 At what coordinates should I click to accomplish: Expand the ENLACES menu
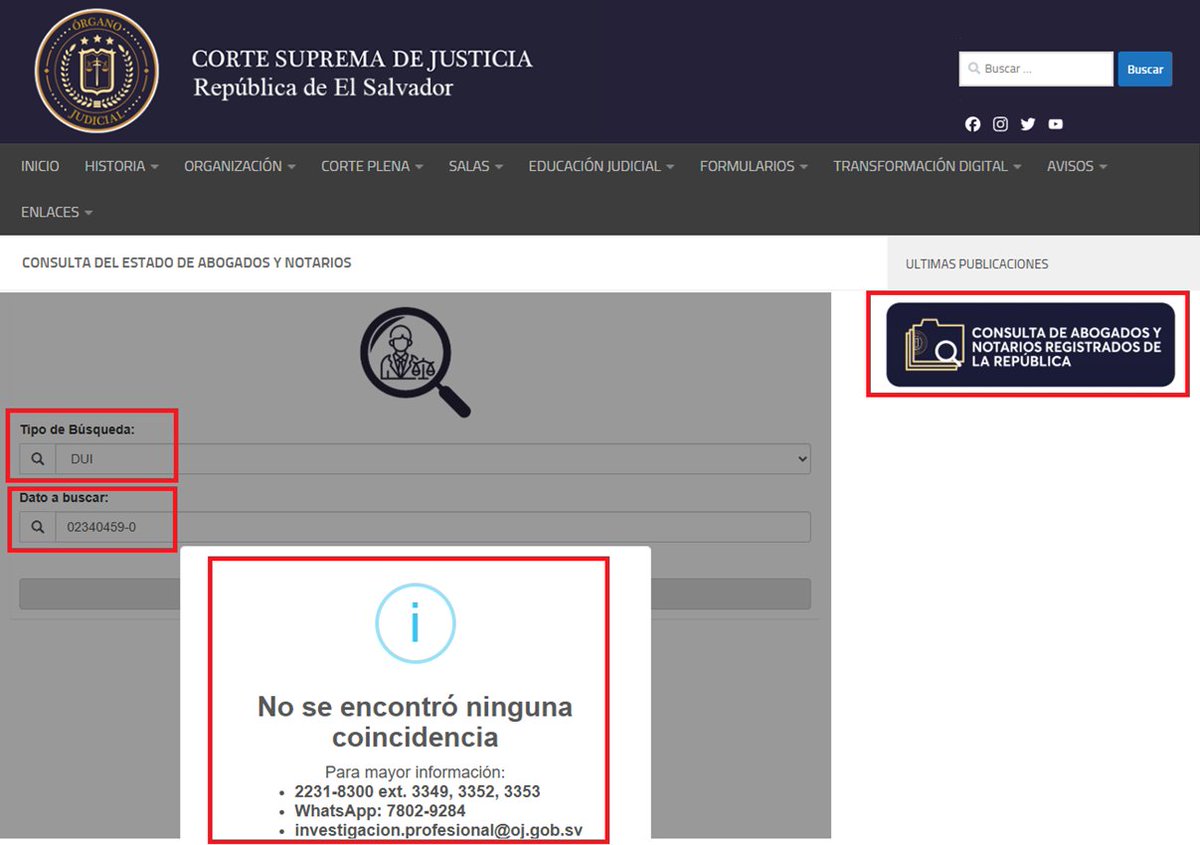click(x=57, y=212)
